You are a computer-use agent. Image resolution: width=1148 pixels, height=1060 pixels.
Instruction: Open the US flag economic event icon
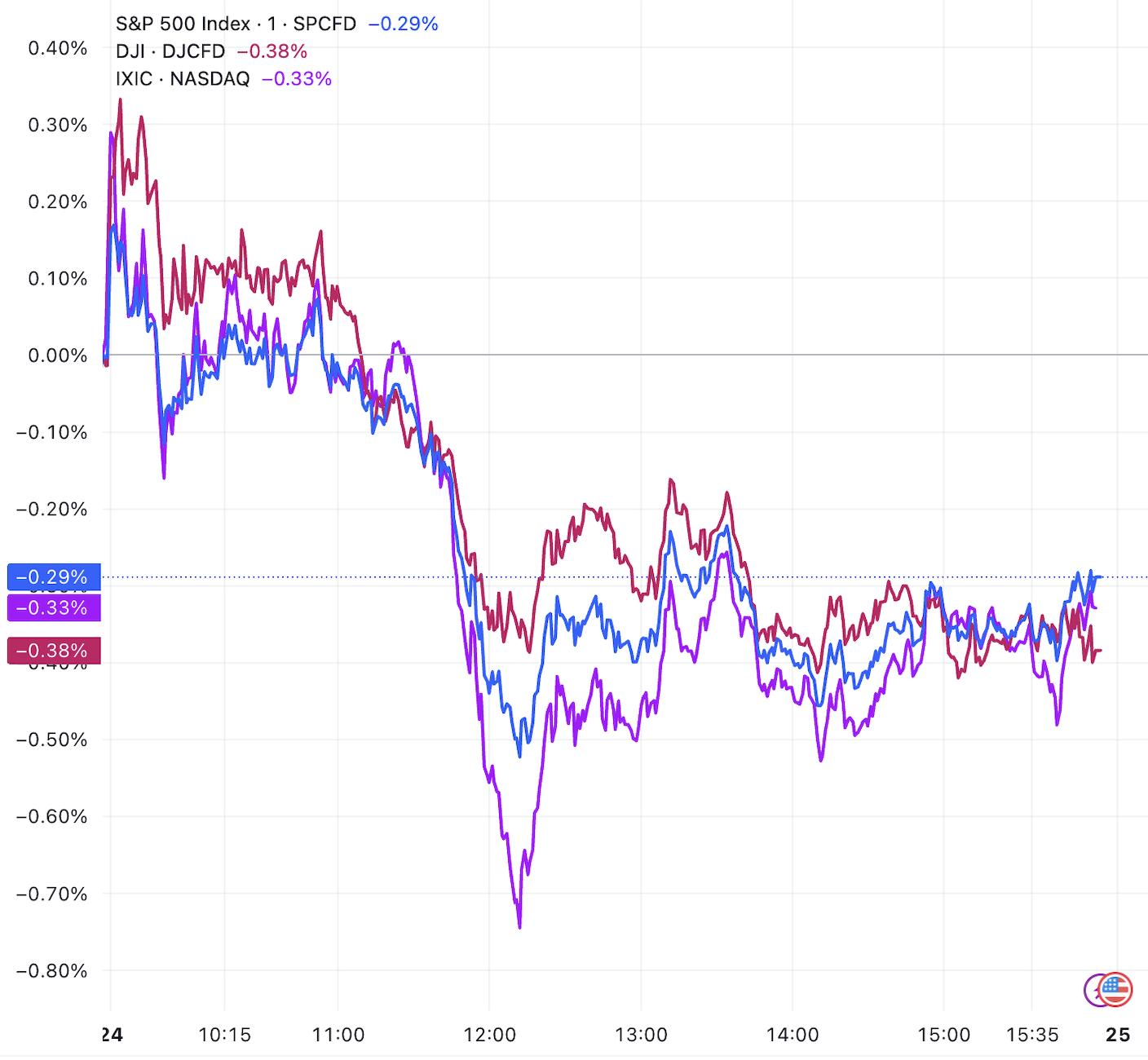tap(1115, 990)
